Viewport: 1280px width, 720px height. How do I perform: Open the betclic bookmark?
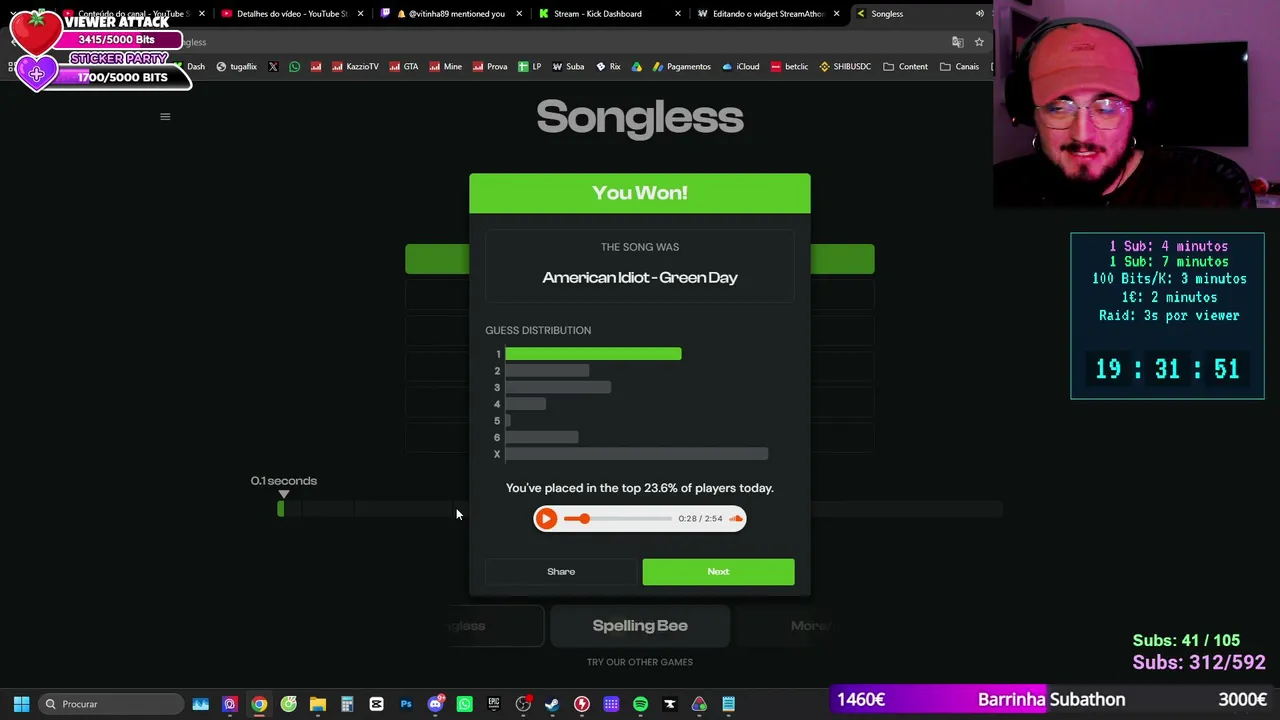tap(789, 67)
